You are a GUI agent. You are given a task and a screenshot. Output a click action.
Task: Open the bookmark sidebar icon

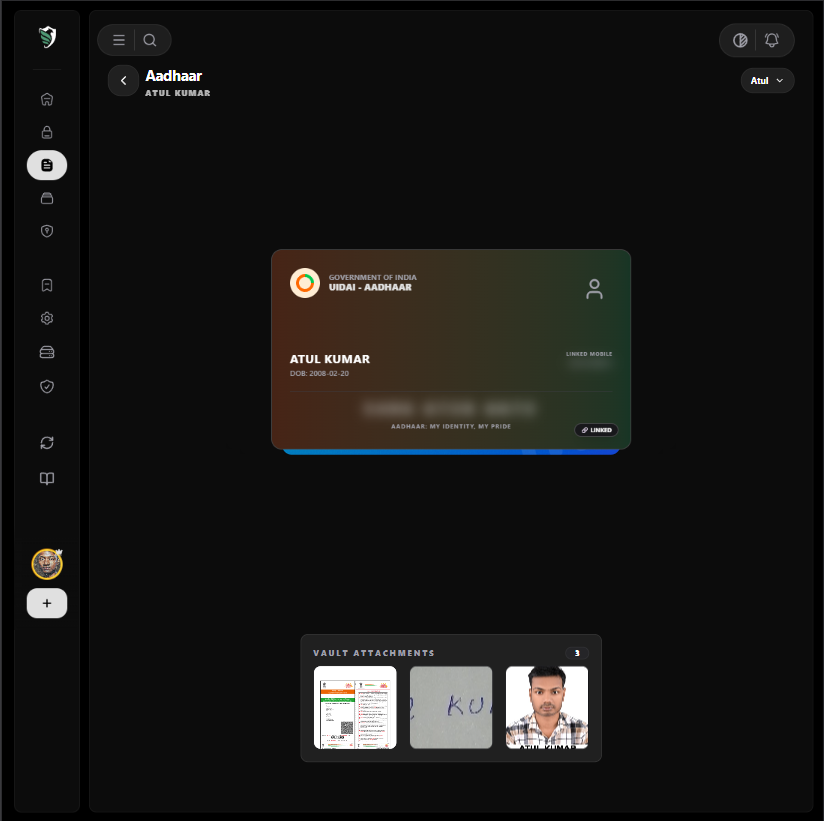click(x=47, y=285)
